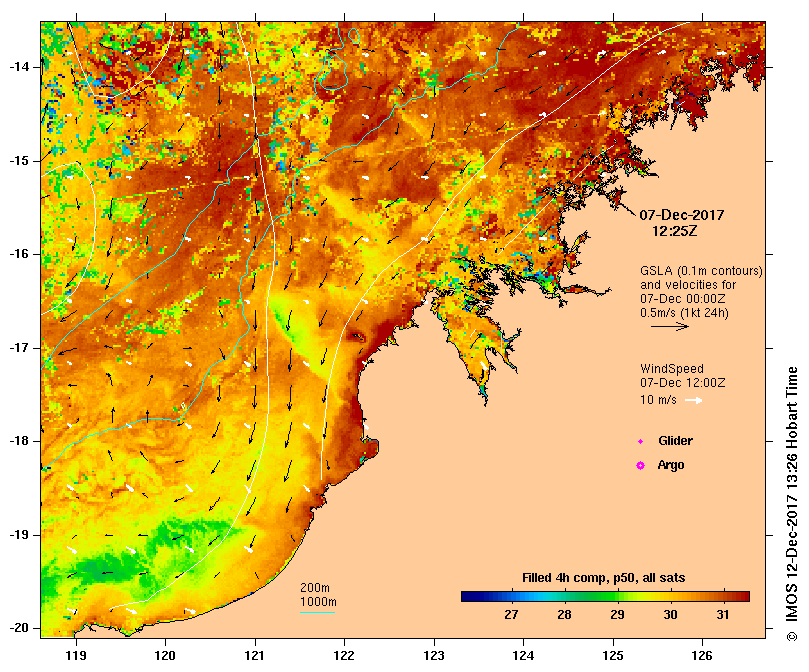Click the magenta Glider legend marker

(640, 441)
